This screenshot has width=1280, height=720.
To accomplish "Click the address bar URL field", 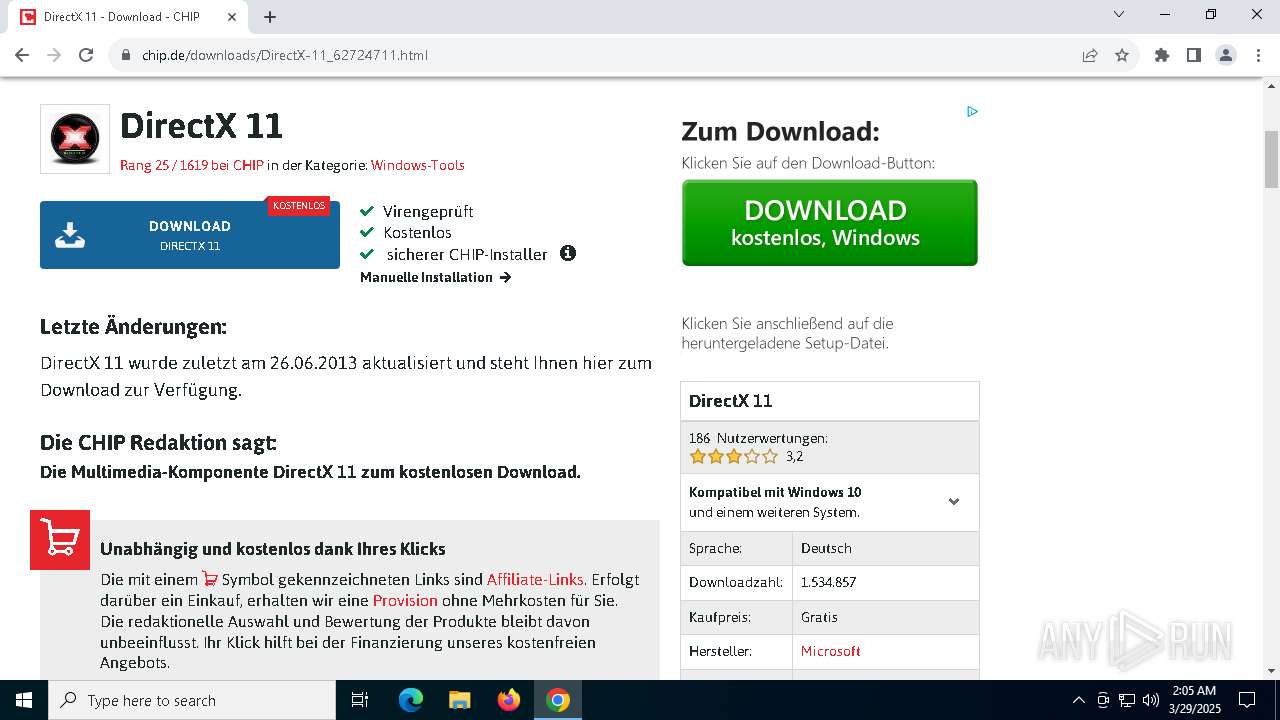I will pos(600,55).
